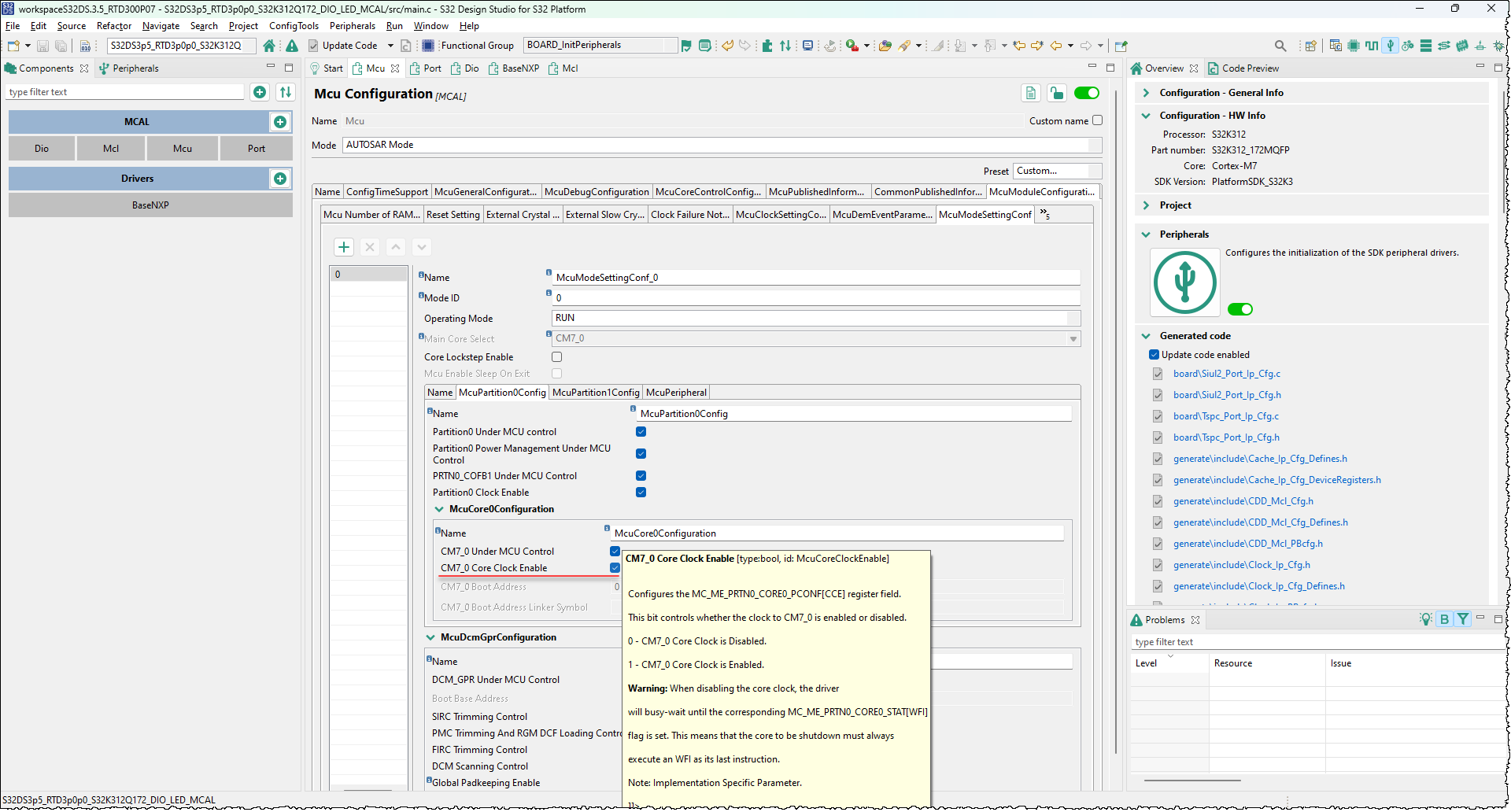Open the ConfigTools menu

point(294,25)
